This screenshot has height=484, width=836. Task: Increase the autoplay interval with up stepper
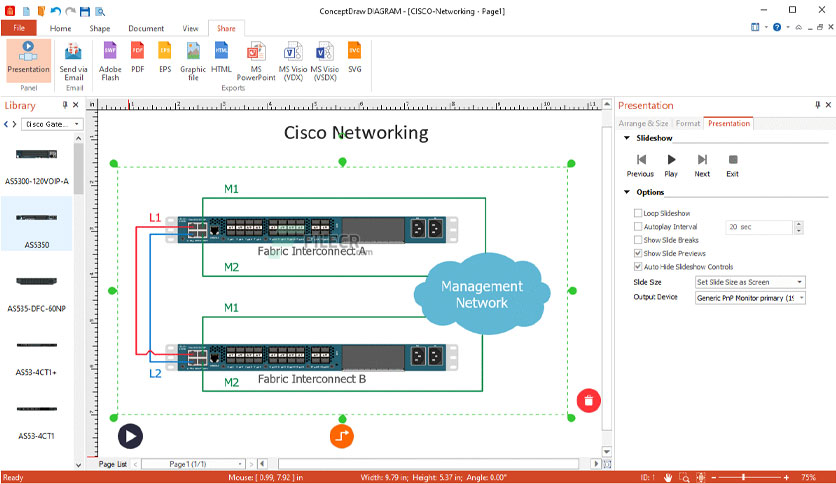point(799,224)
